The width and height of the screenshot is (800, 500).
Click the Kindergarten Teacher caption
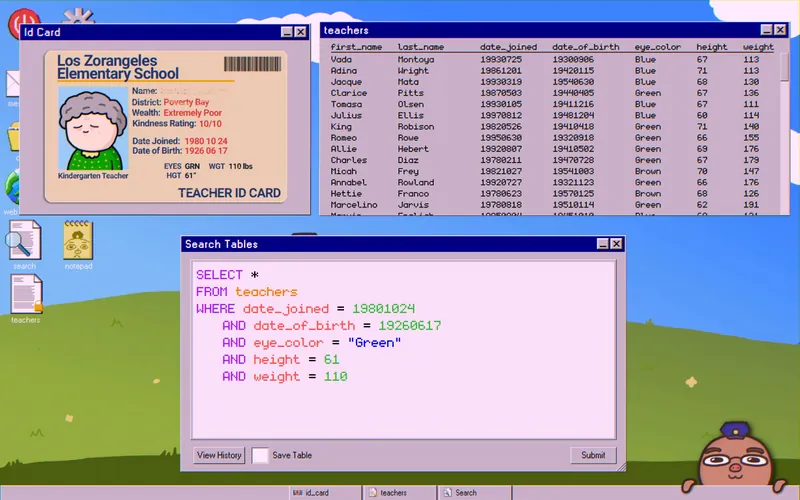click(x=93, y=176)
